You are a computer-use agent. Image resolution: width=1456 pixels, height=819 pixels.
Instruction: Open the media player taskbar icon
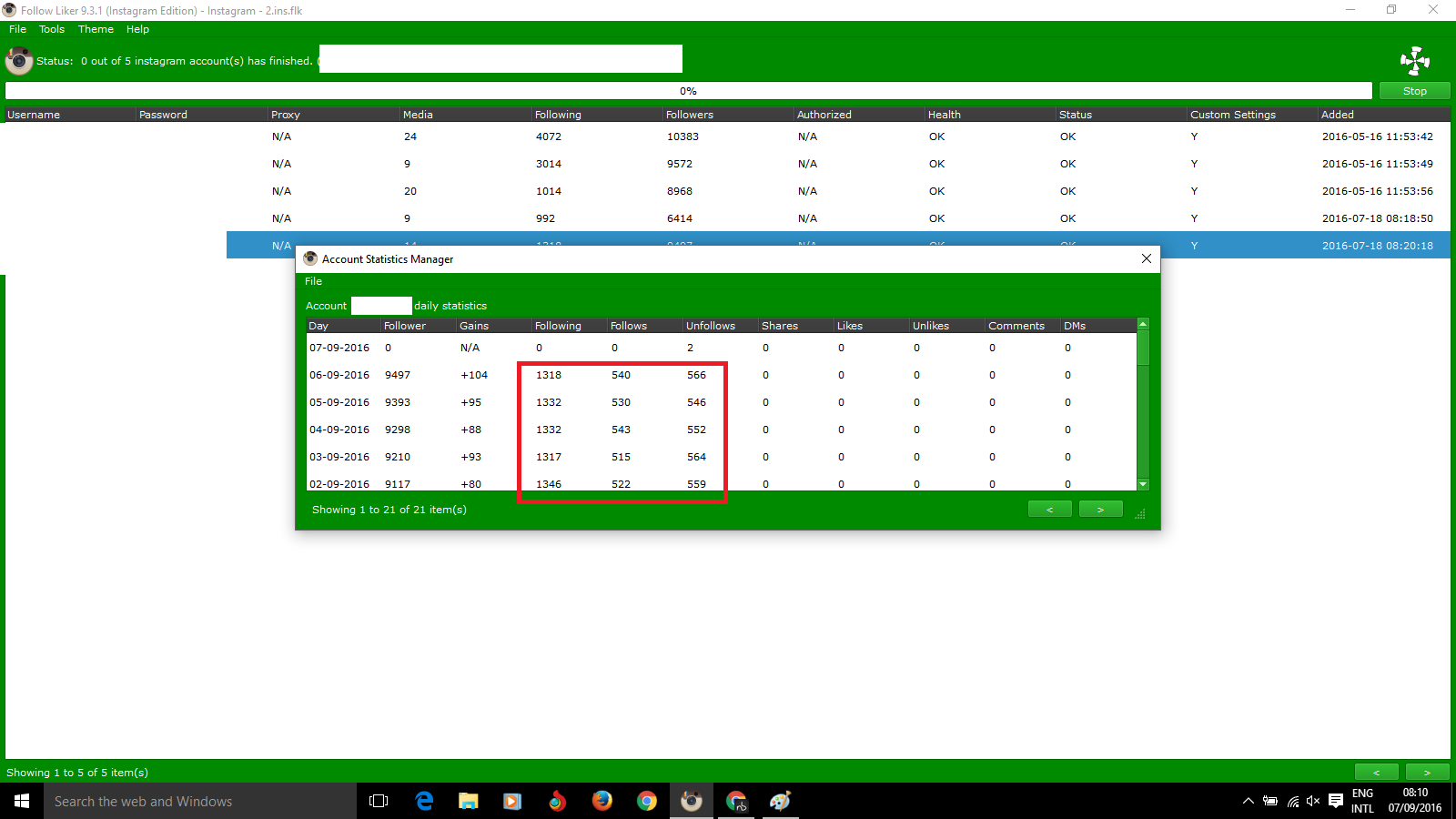click(512, 801)
